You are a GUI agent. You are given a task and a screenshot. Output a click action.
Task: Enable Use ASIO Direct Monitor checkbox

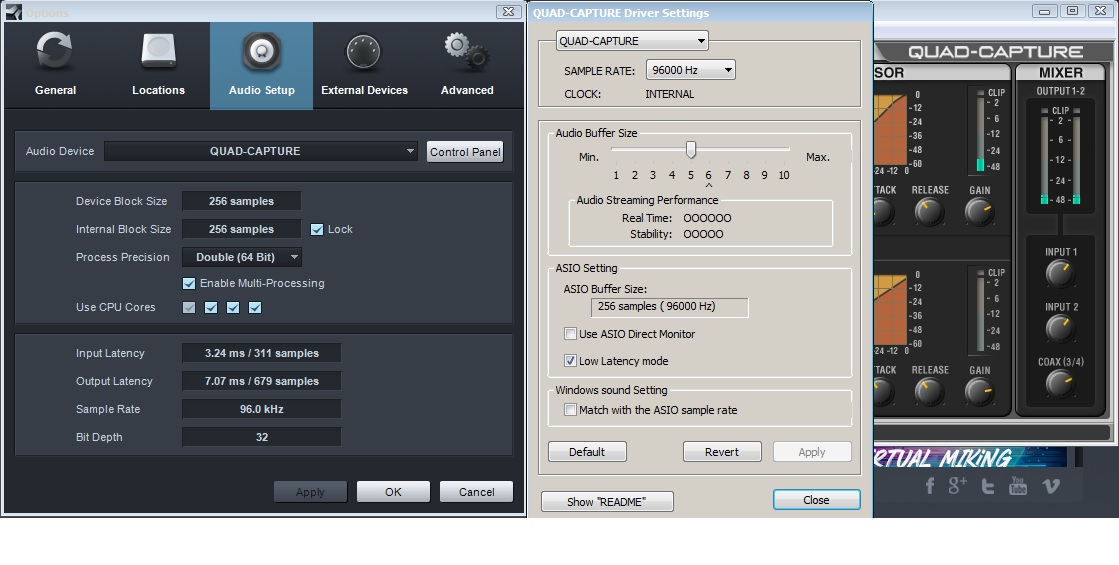570,334
